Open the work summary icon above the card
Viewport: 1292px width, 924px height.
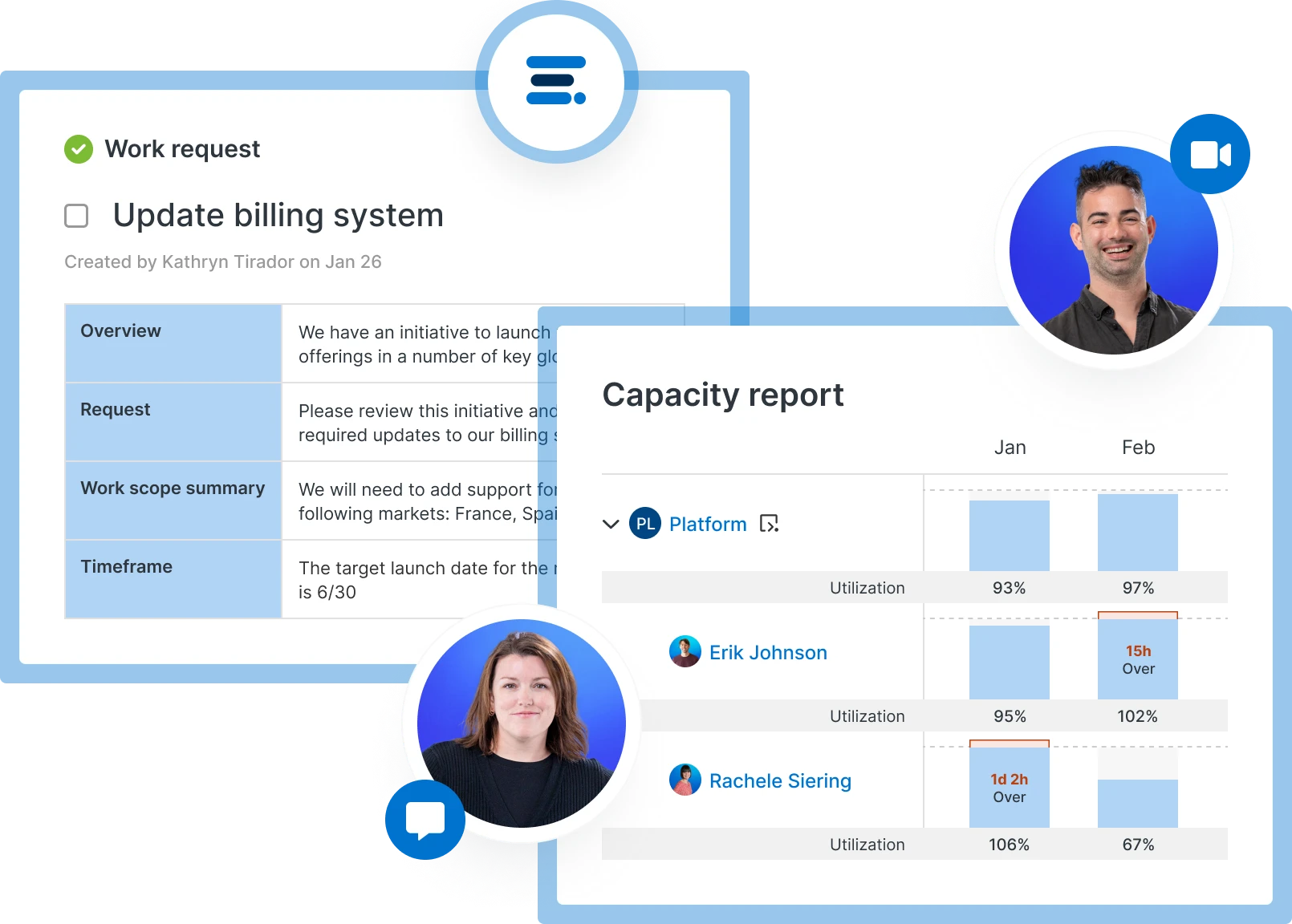pyautogui.click(x=555, y=81)
